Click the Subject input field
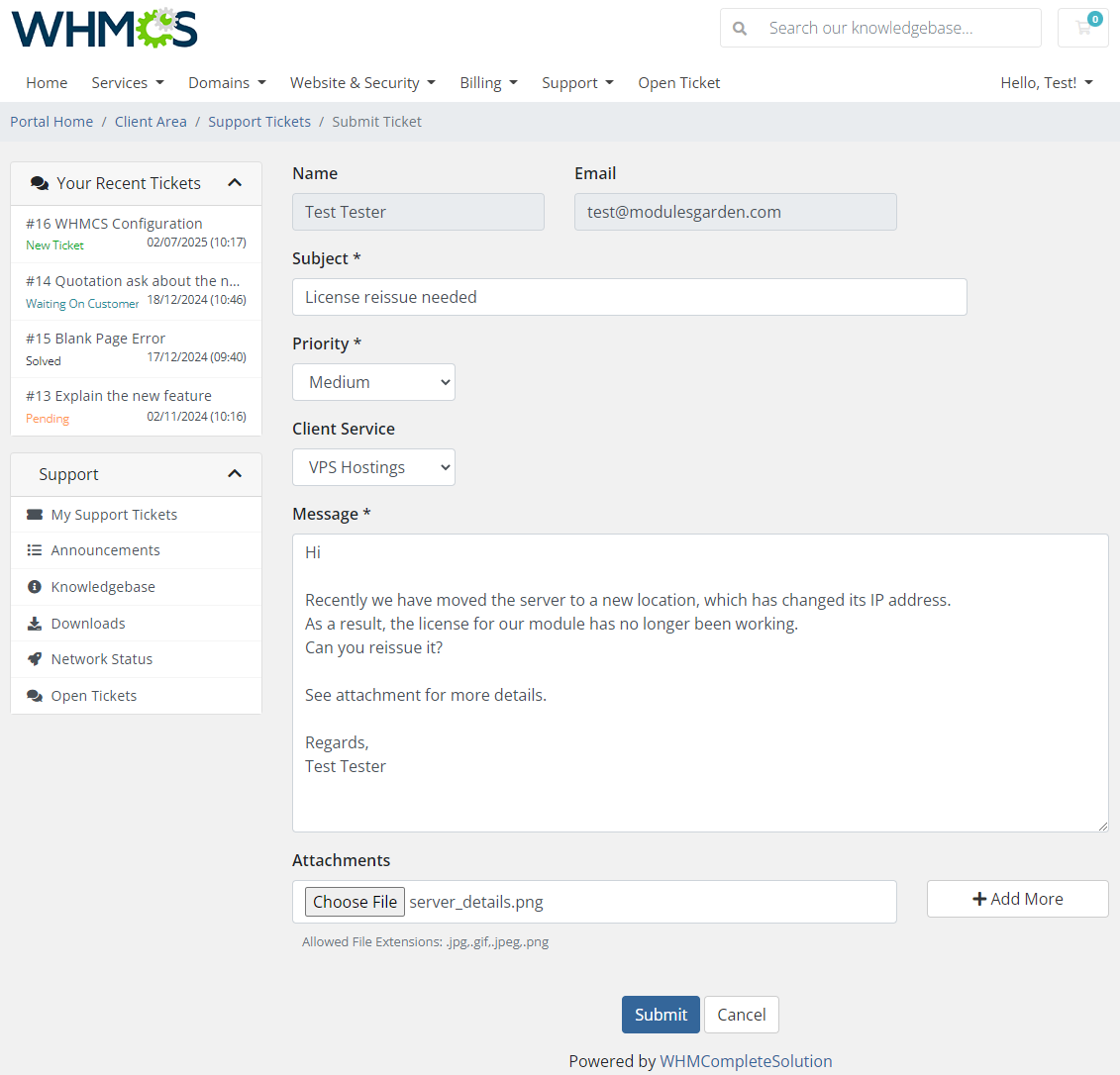This screenshot has width=1120, height=1075. 629,297
